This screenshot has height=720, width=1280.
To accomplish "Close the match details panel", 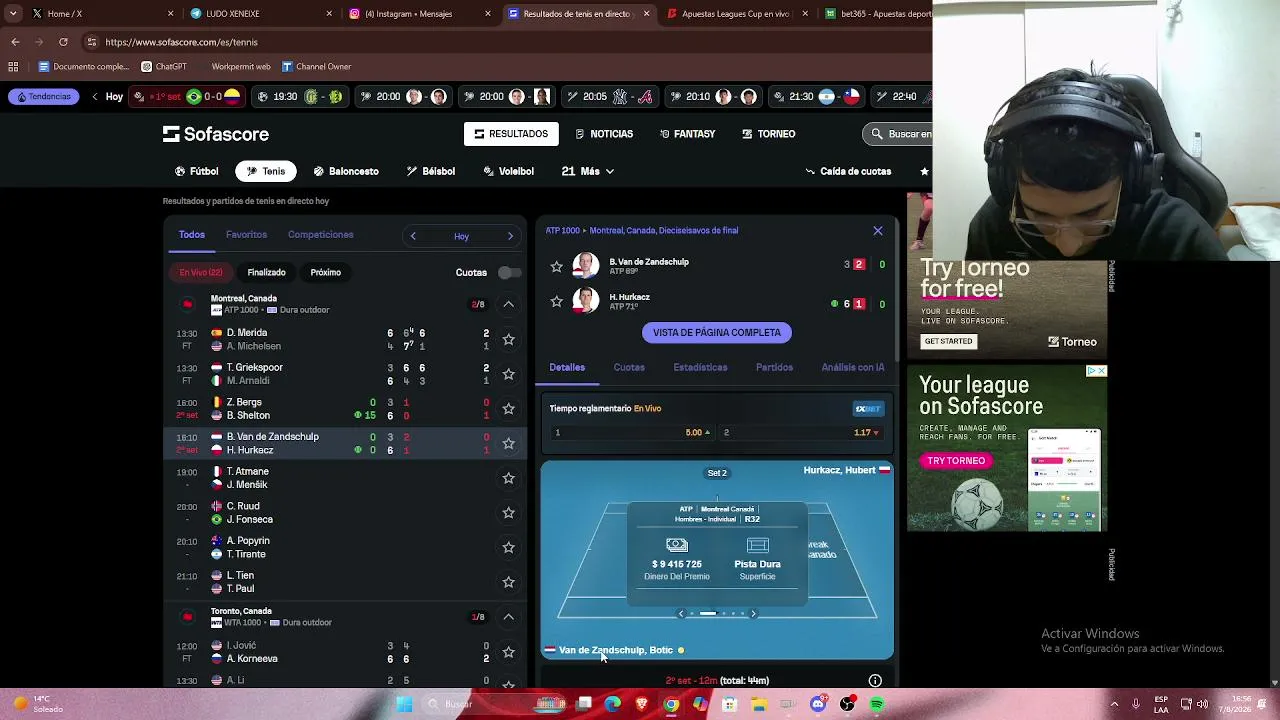I will [x=878, y=231].
